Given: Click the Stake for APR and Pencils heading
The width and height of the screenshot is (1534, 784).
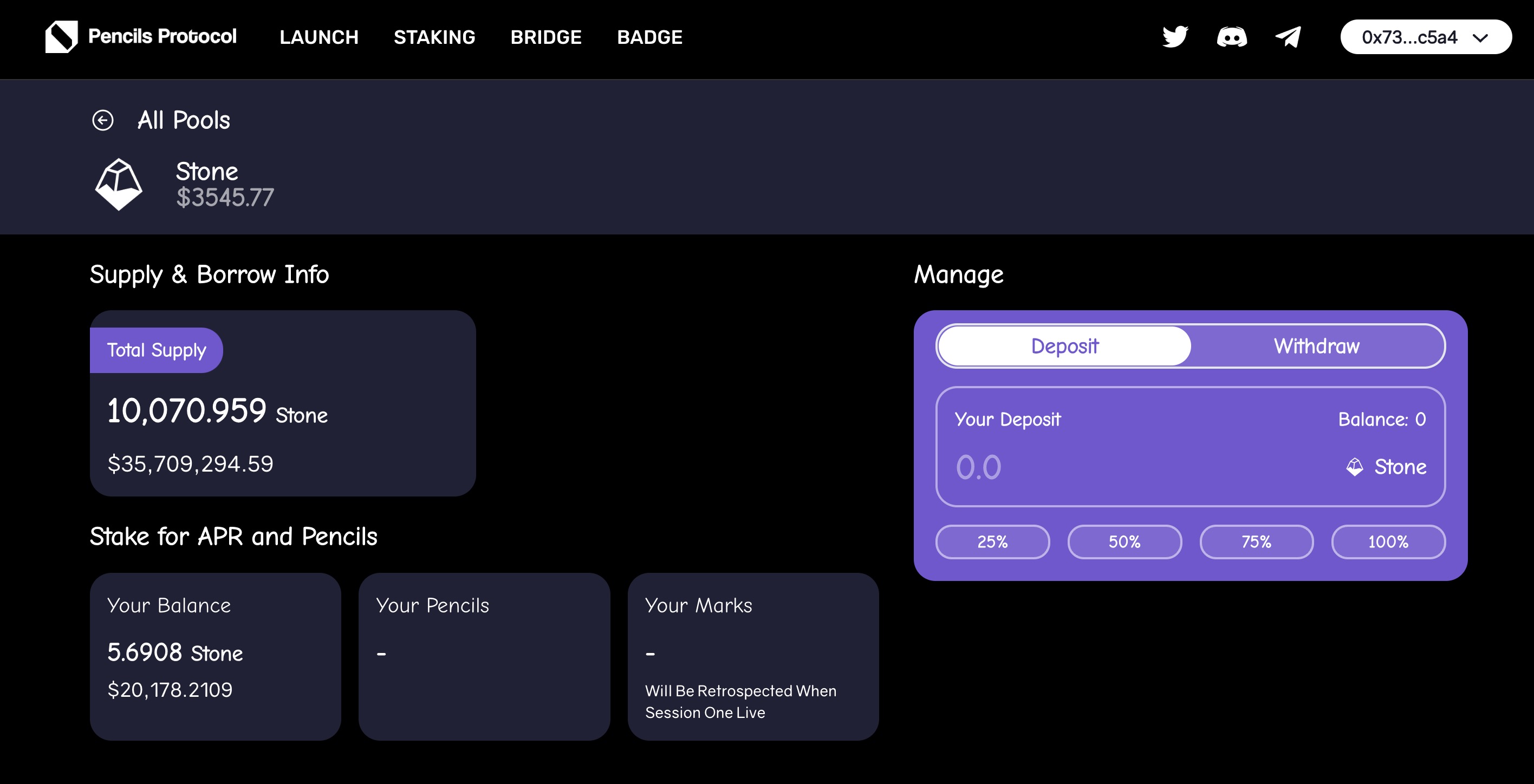Looking at the screenshot, I should [233, 537].
